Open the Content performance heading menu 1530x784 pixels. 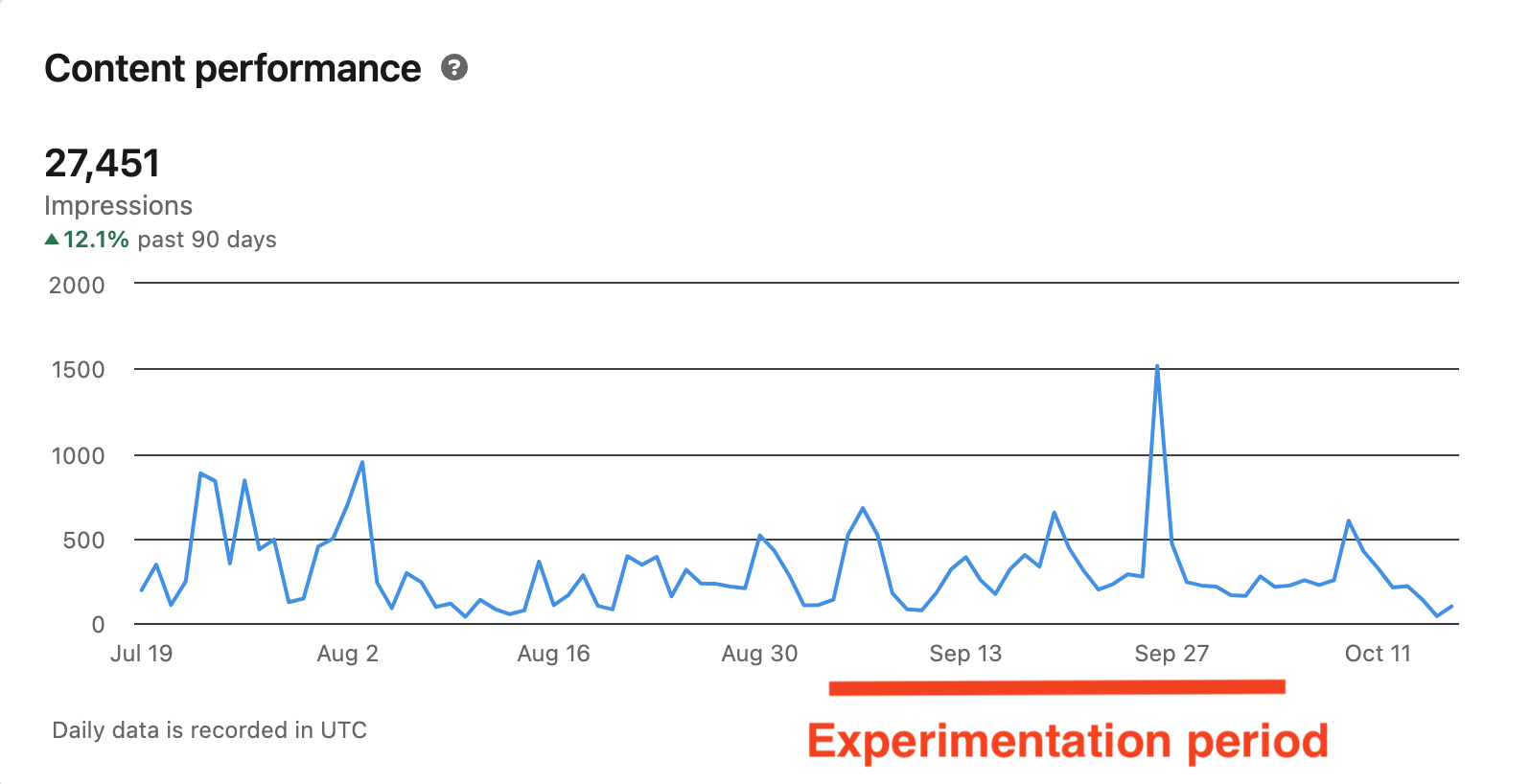tap(232, 68)
